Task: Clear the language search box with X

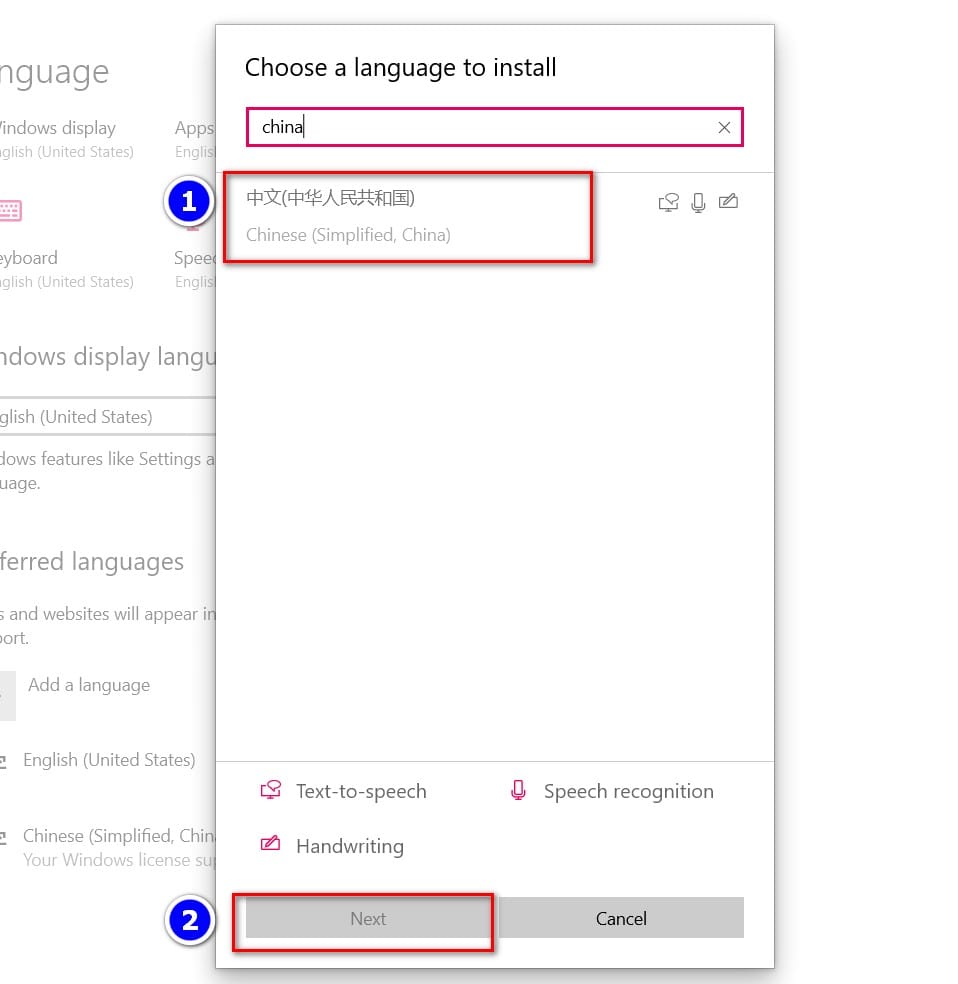Action: (x=724, y=127)
